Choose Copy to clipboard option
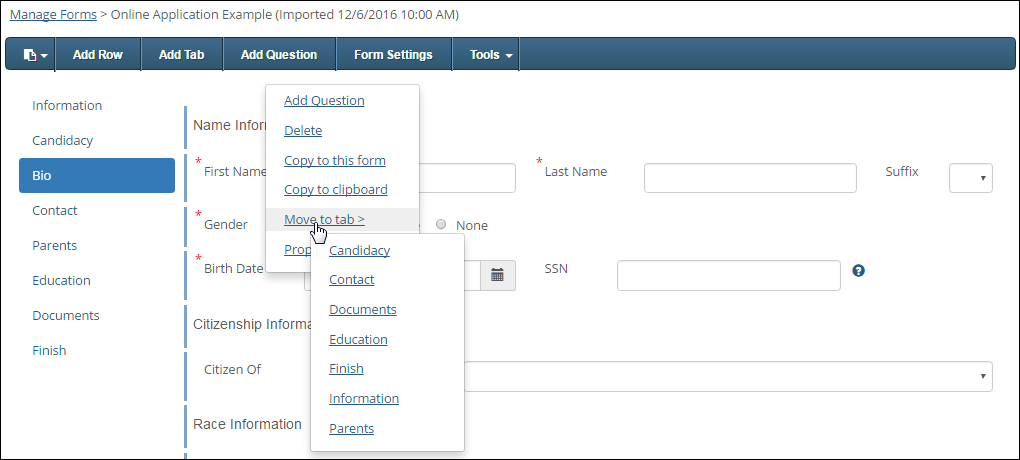 coord(335,189)
